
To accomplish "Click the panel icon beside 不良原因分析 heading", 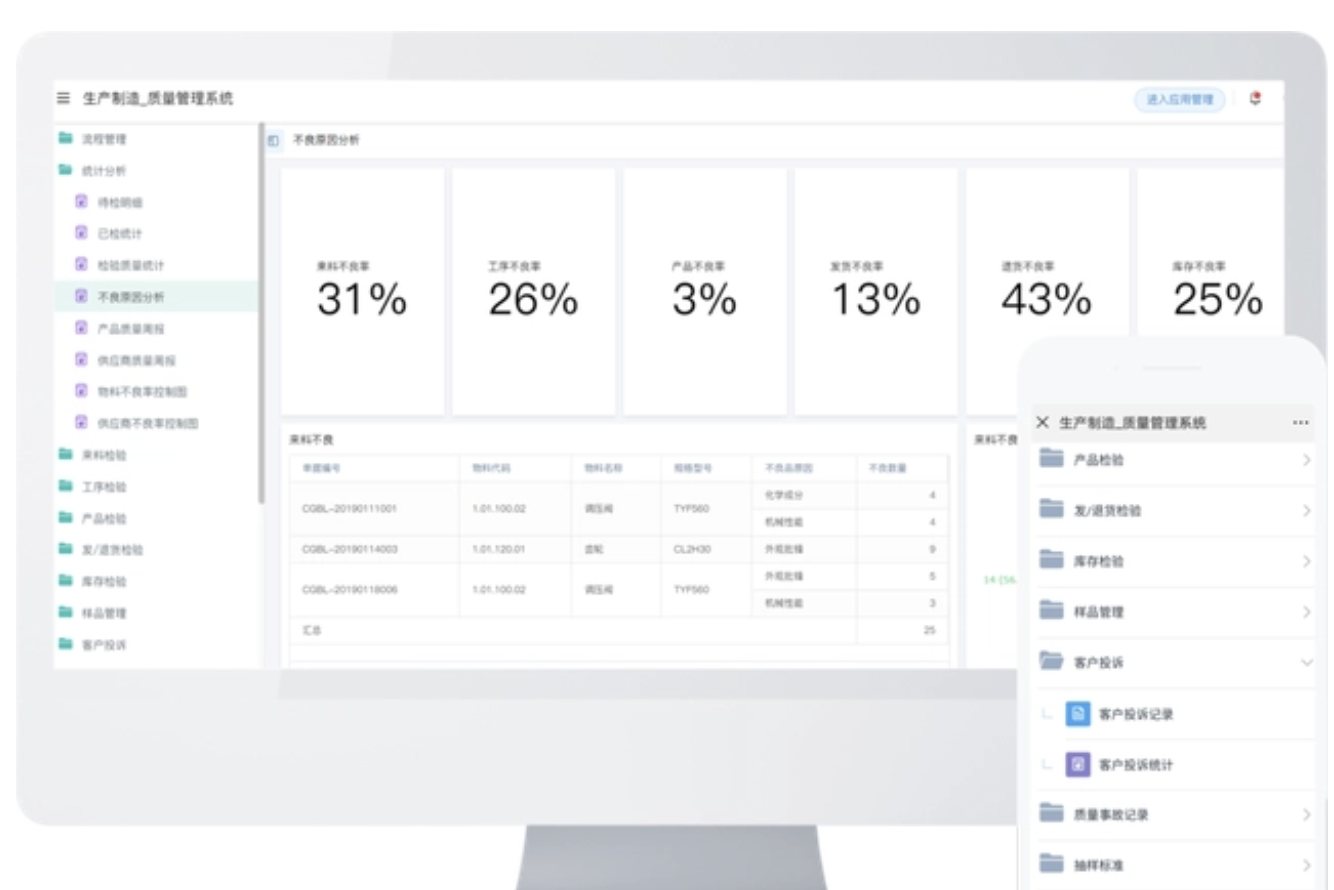I will pyautogui.click(x=273, y=141).
